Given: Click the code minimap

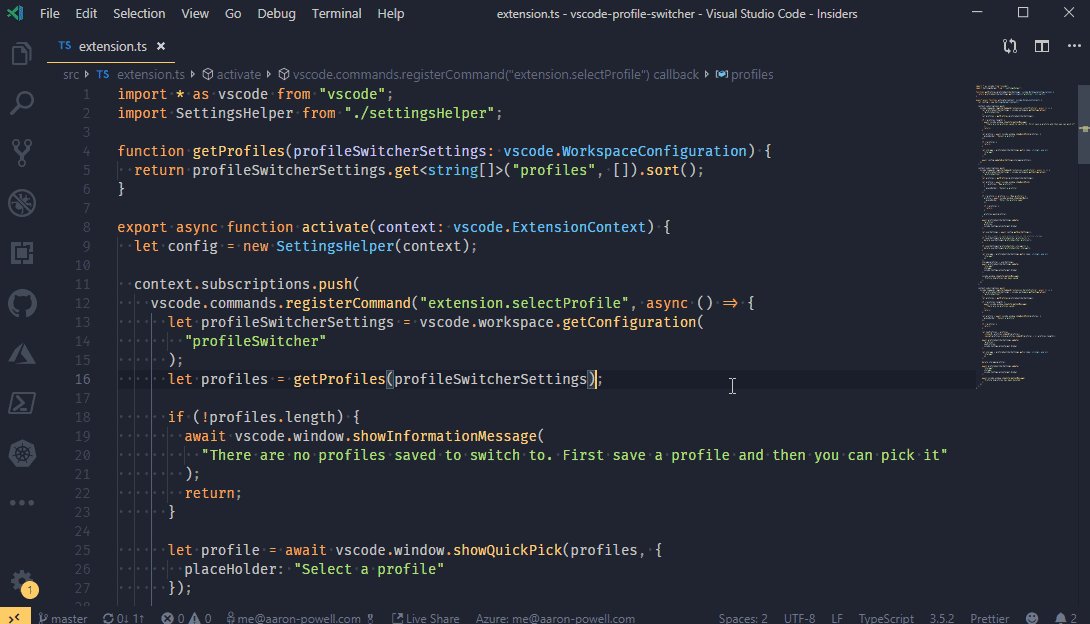Looking at the screenshot, I should point(1025,236).
